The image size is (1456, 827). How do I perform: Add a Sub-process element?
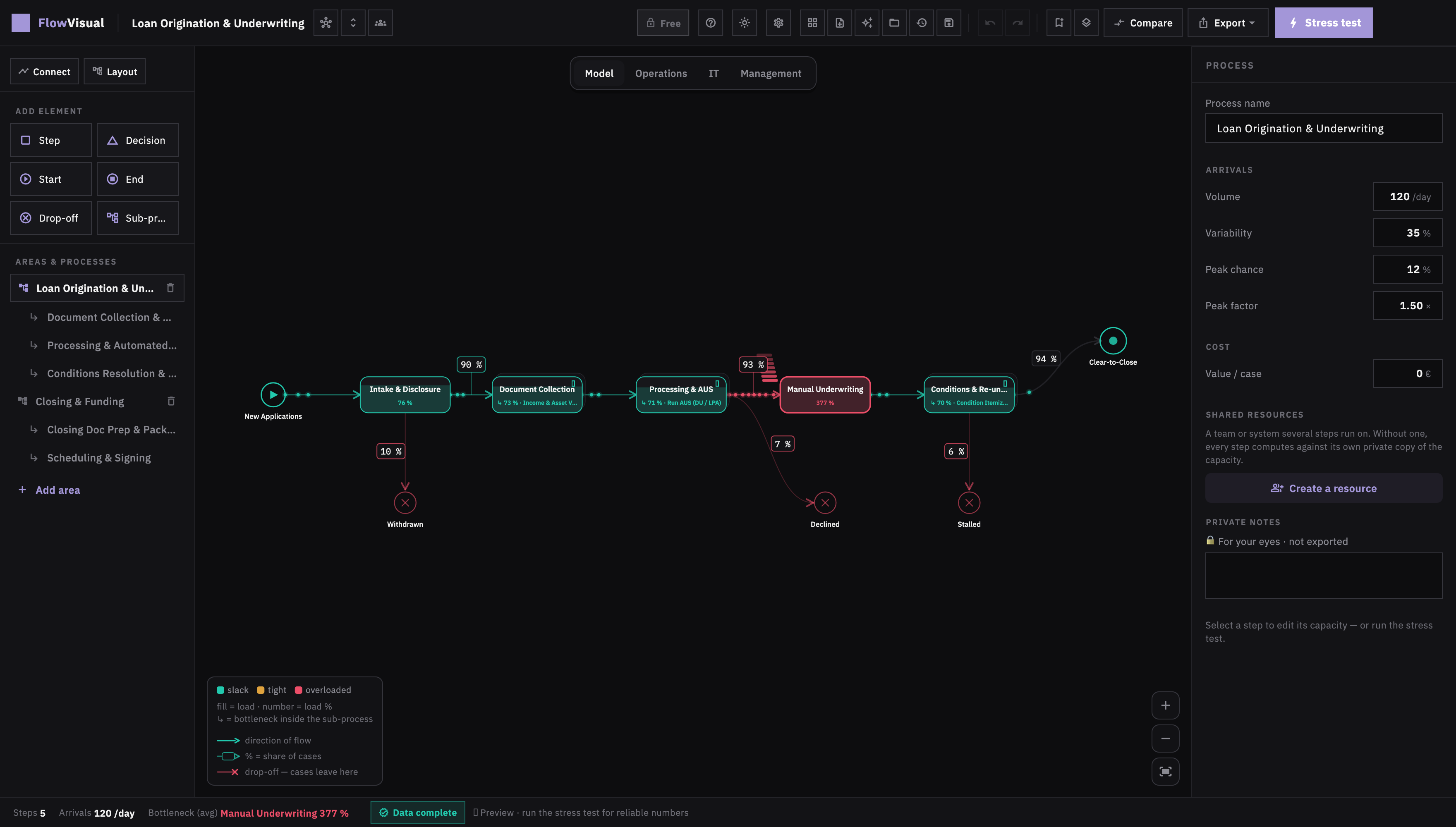click(137, 218)
